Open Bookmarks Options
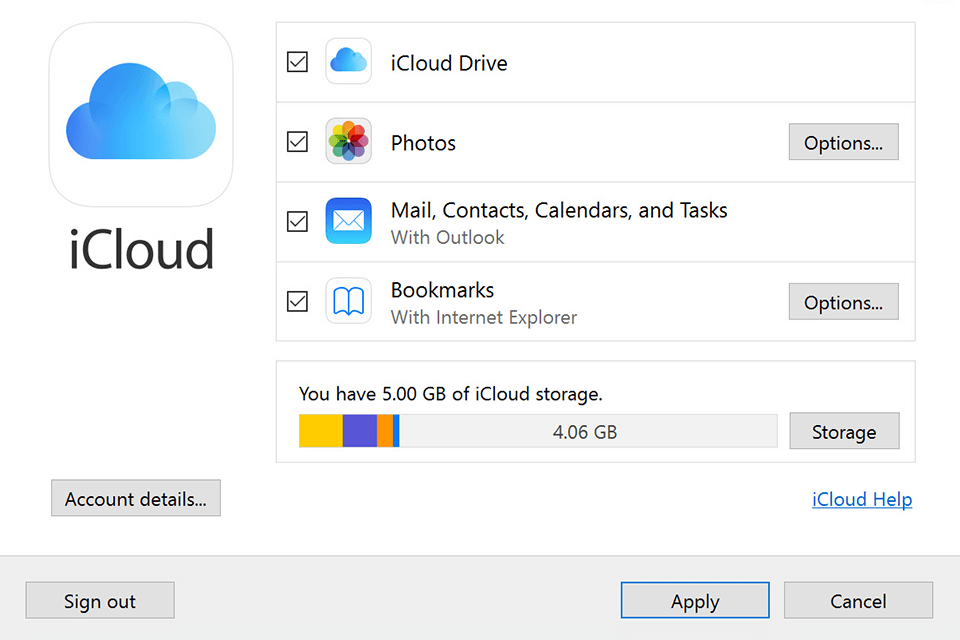 (x=843, y=302)
